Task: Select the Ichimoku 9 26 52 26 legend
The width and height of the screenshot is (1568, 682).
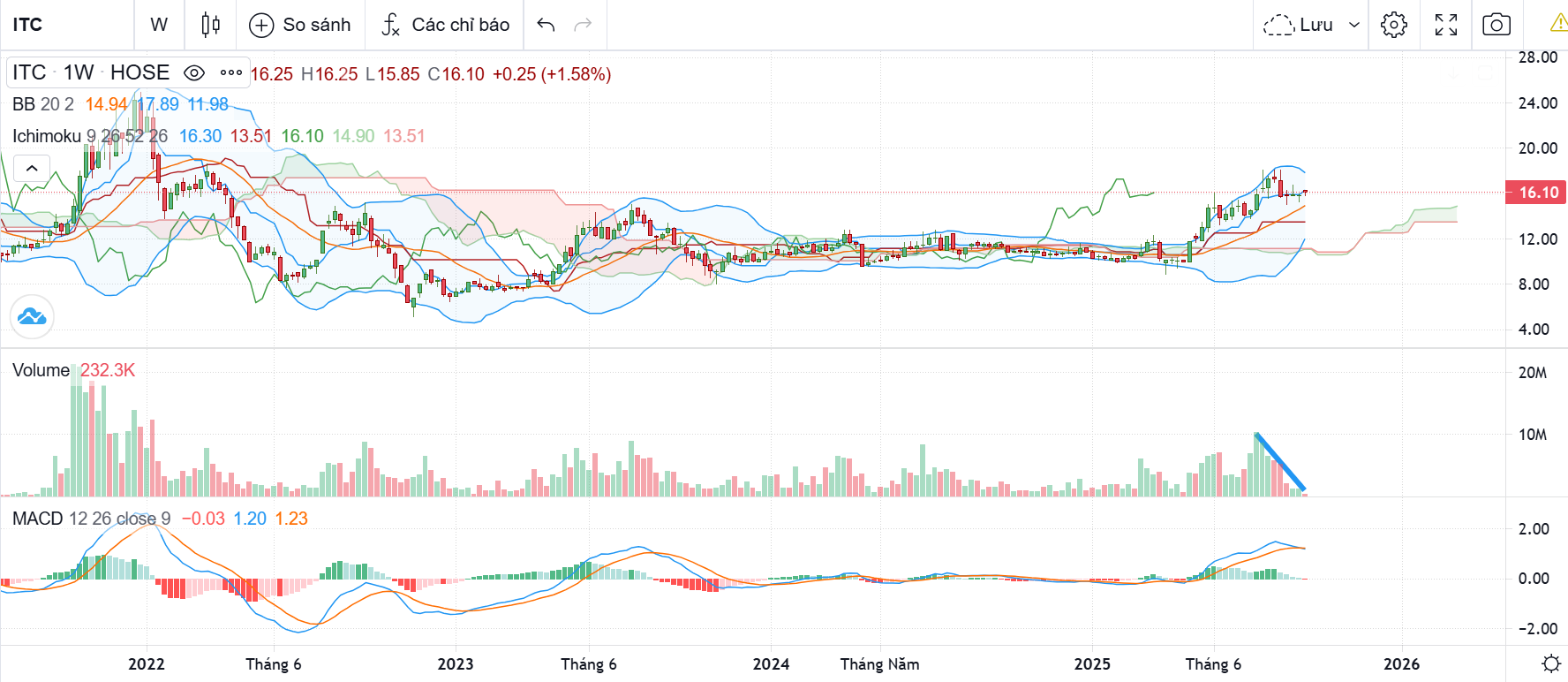Action: click(90, 136)
